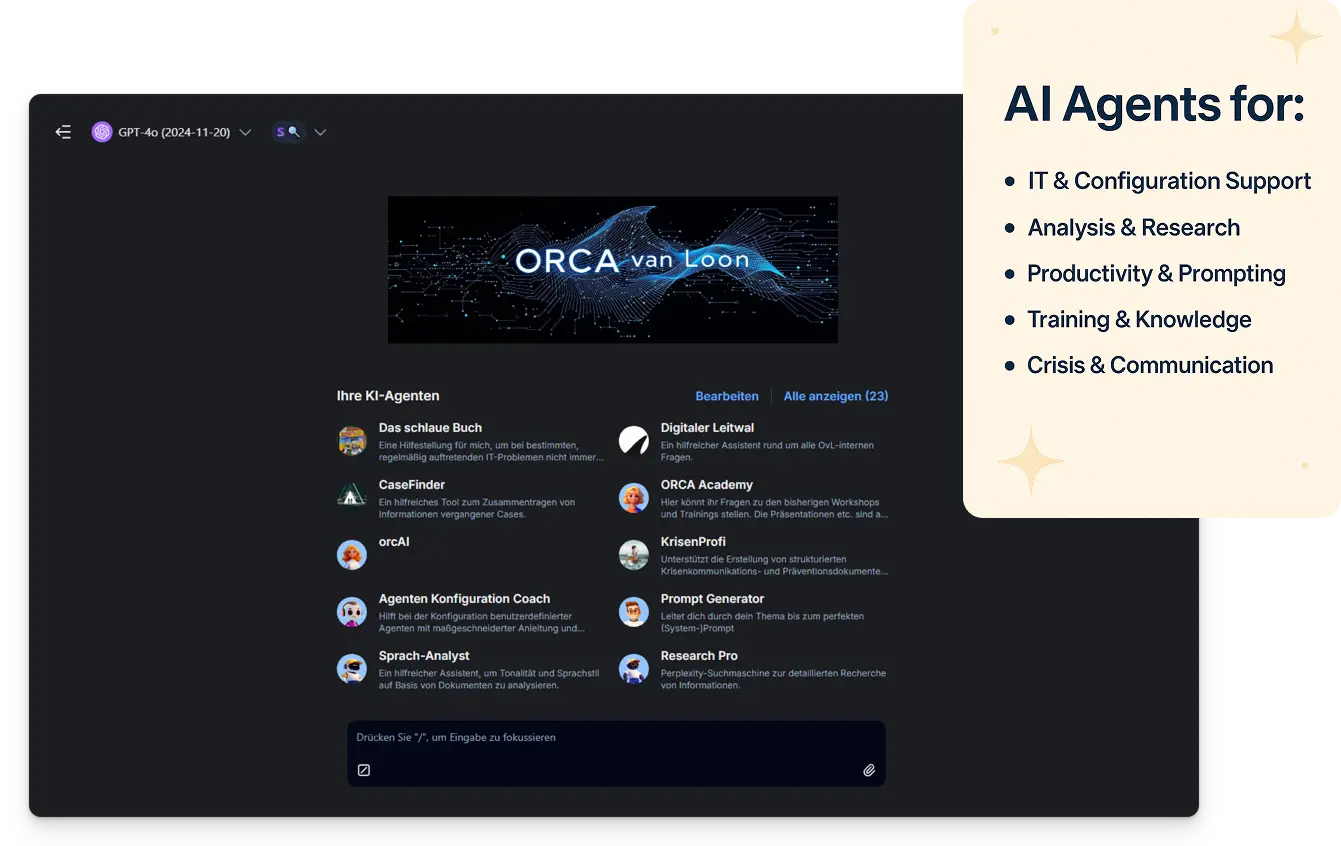Open the CaseFinder agent title
The width and height of the screenshot is (1341, 846).
coord(412,485)
